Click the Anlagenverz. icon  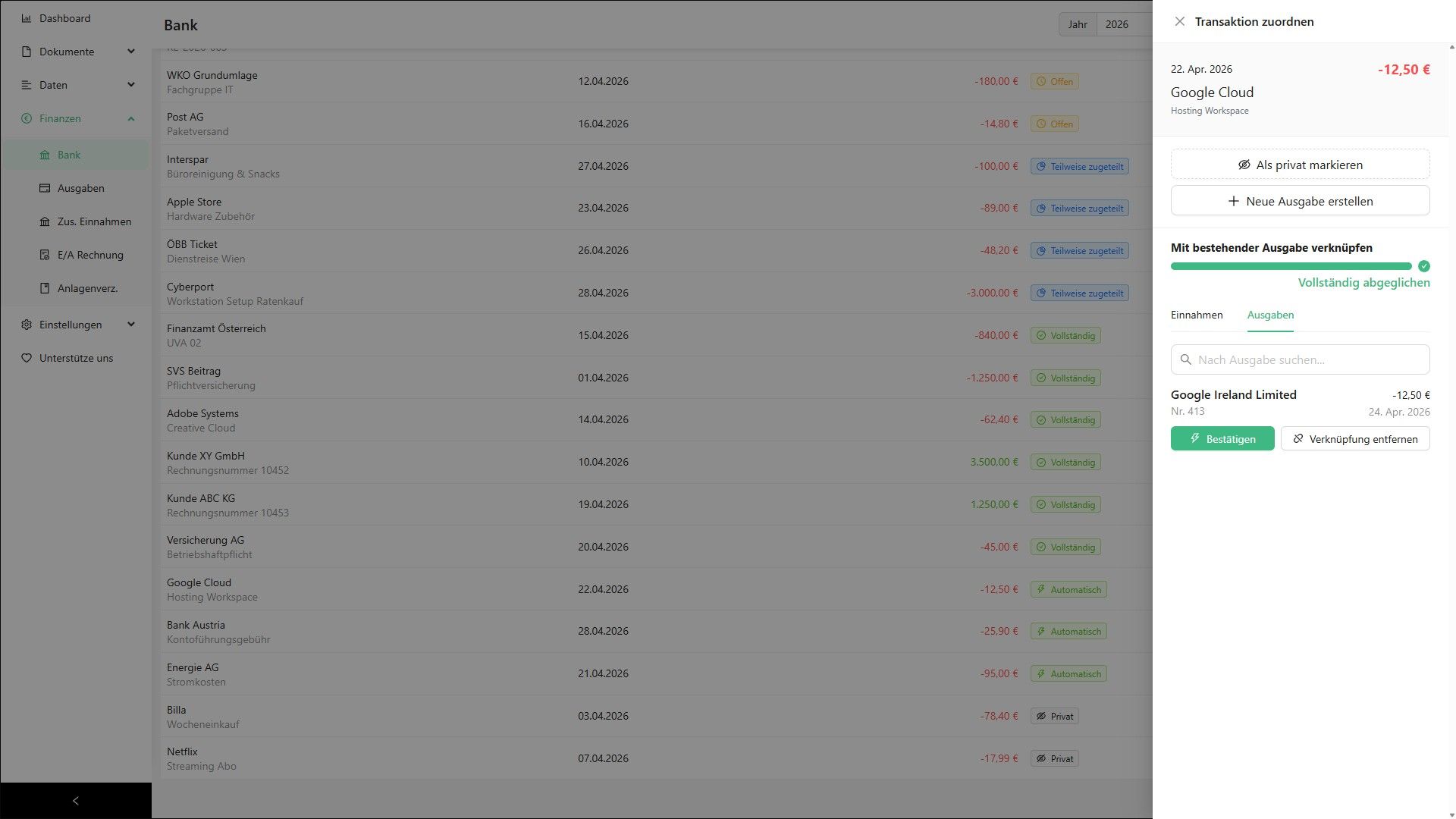pyautogui.click(x=45, y=288)
